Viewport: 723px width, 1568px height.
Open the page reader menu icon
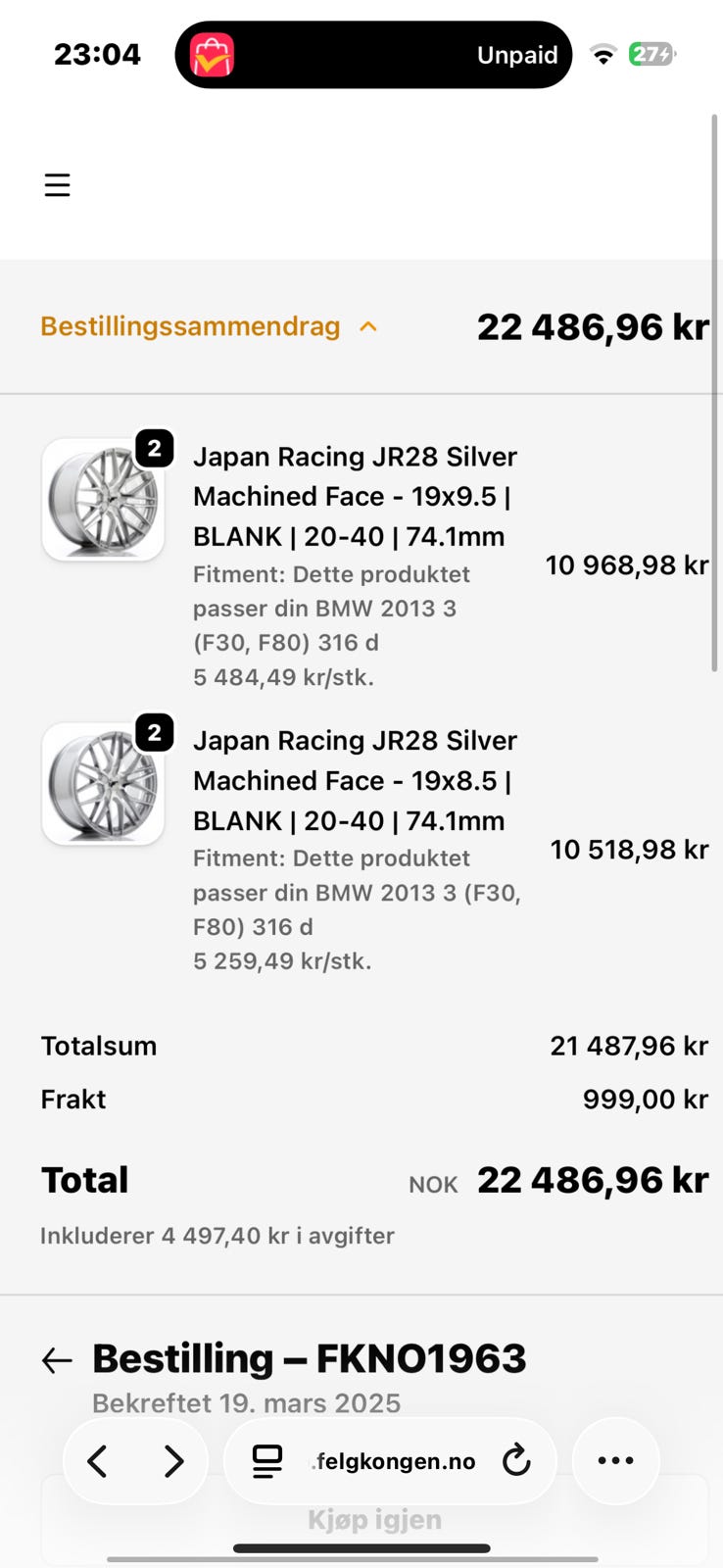click(x=266, y=1461)
